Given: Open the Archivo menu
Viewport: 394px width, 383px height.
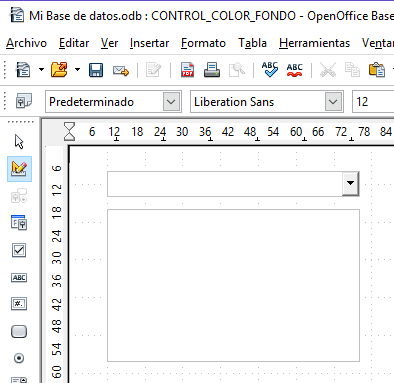Looking at the screenshot, I should point(26,43).
